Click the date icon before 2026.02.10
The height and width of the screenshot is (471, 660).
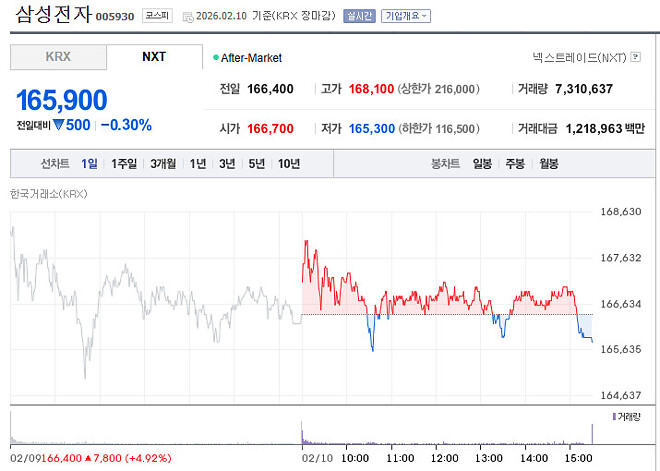click(188, 17)
